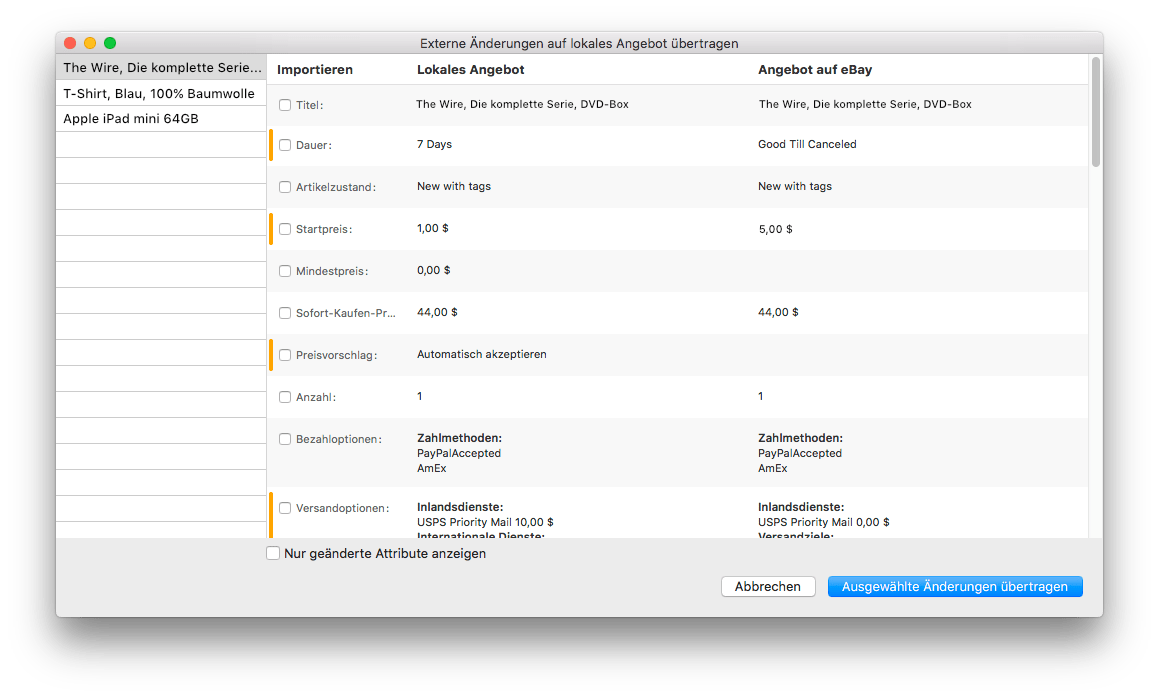
Task: Check the Dauer import checkbox
Action: tap(285, 145)
